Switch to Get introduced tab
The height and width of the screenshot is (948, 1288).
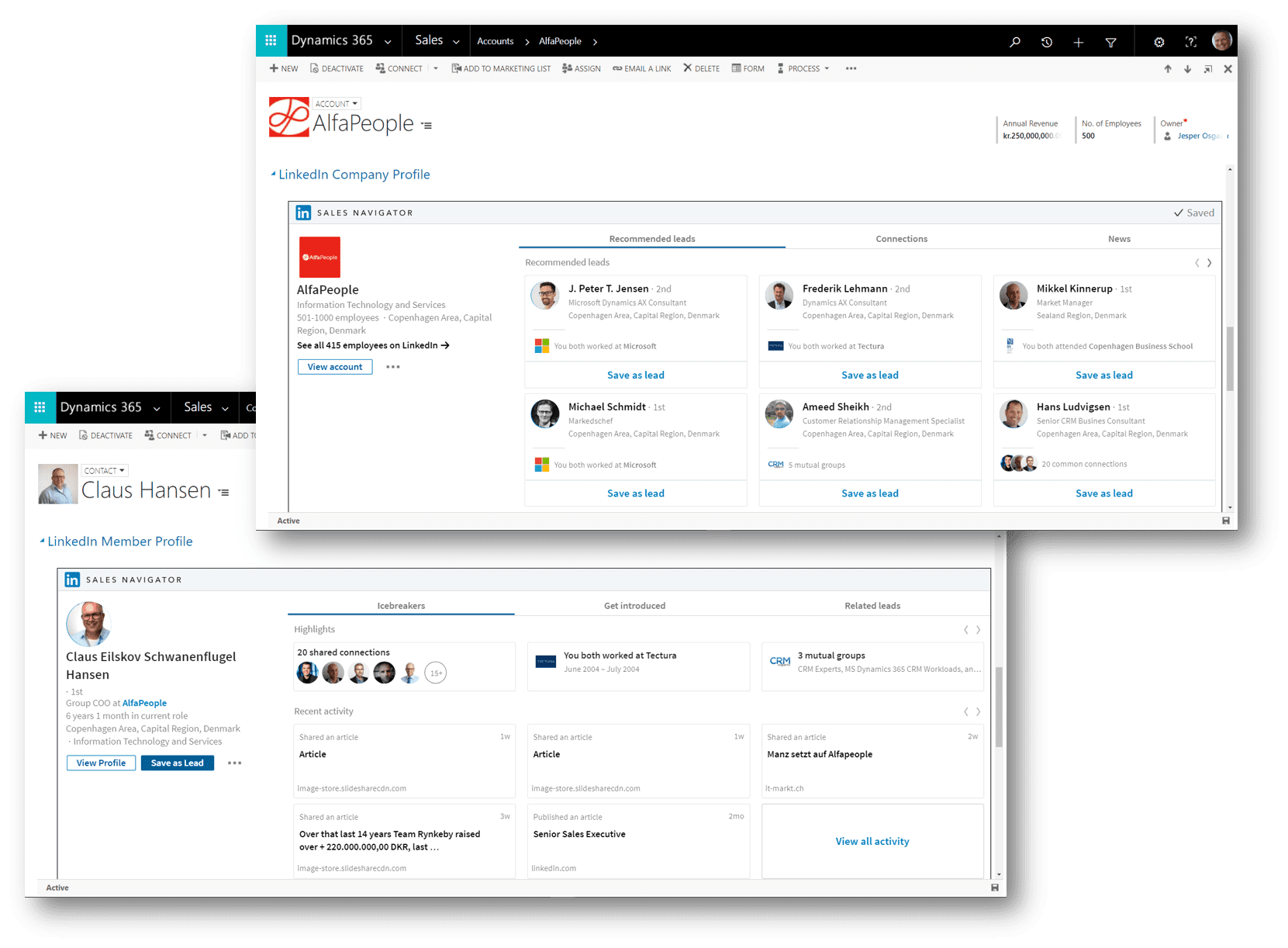point(634,606)
